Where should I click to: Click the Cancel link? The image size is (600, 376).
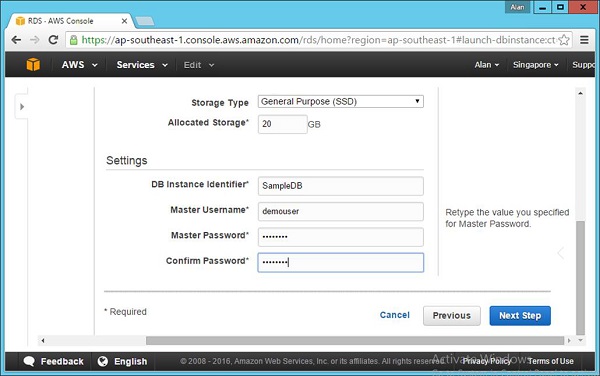[x=395, y=315]
